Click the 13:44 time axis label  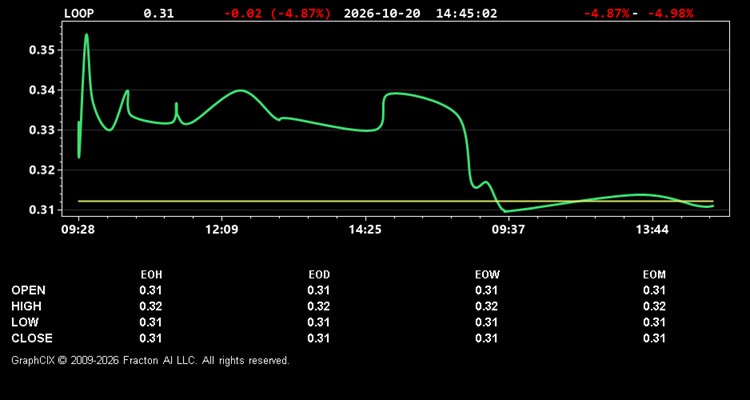[652, 230]
